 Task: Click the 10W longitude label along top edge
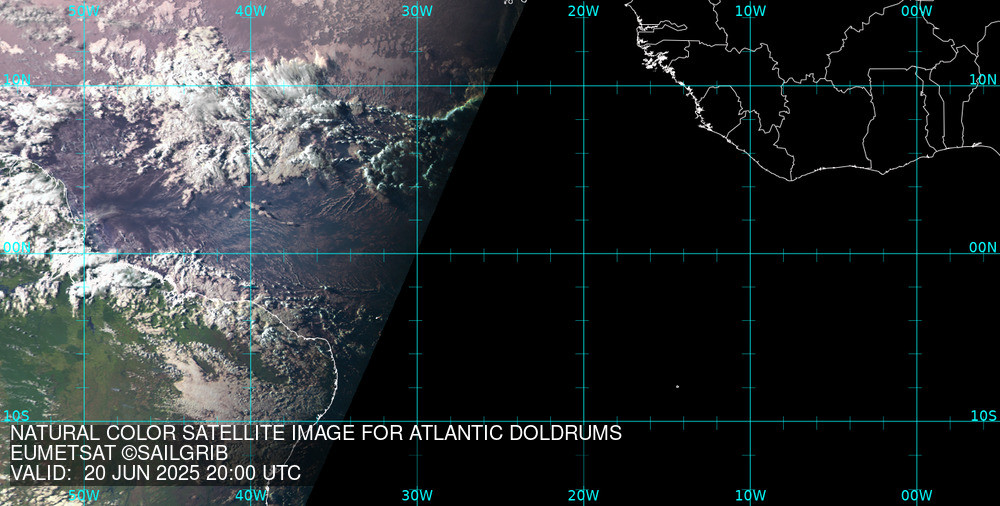tap(750, 11)
